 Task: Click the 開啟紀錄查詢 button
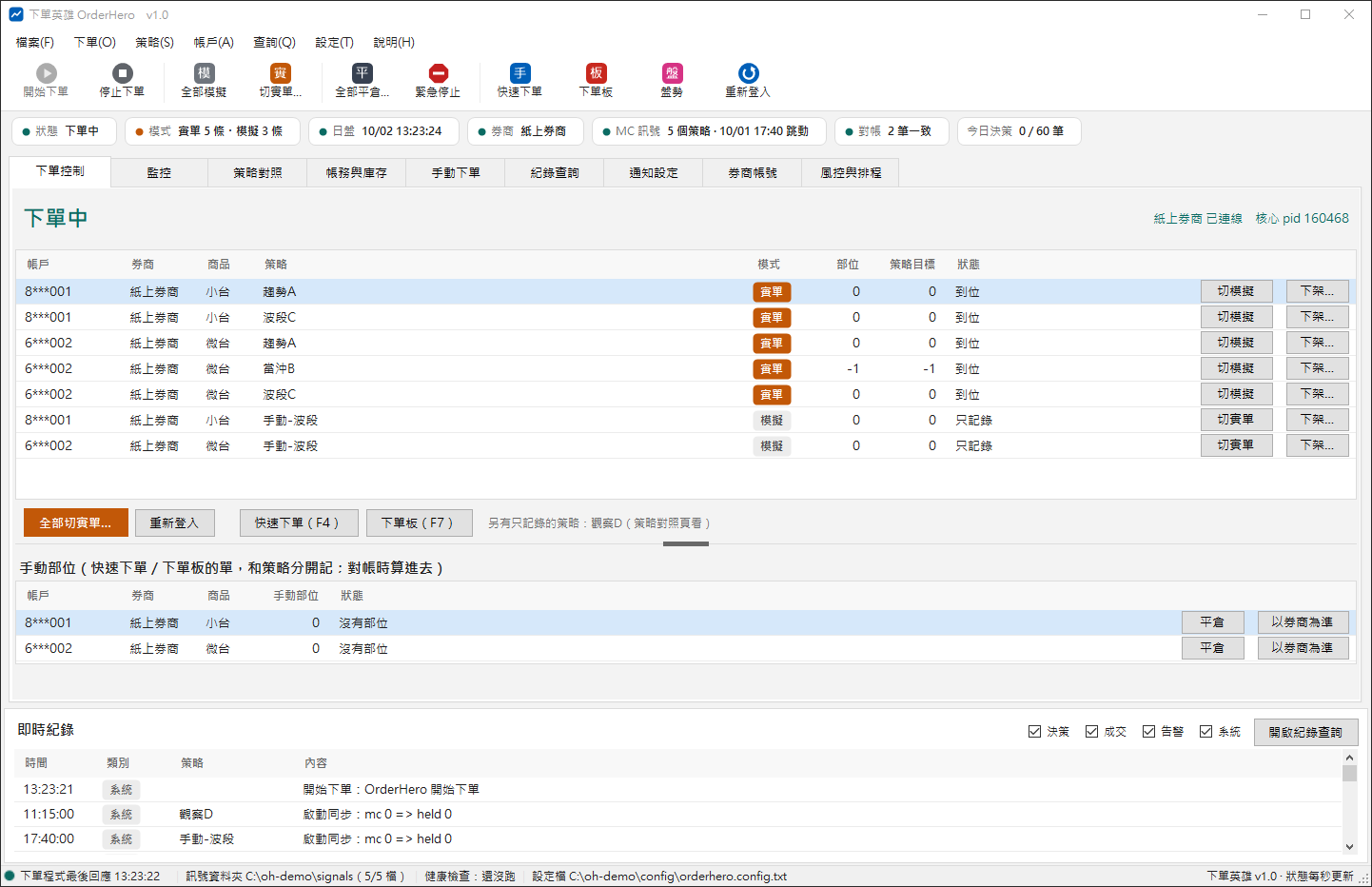point(1305,732)
